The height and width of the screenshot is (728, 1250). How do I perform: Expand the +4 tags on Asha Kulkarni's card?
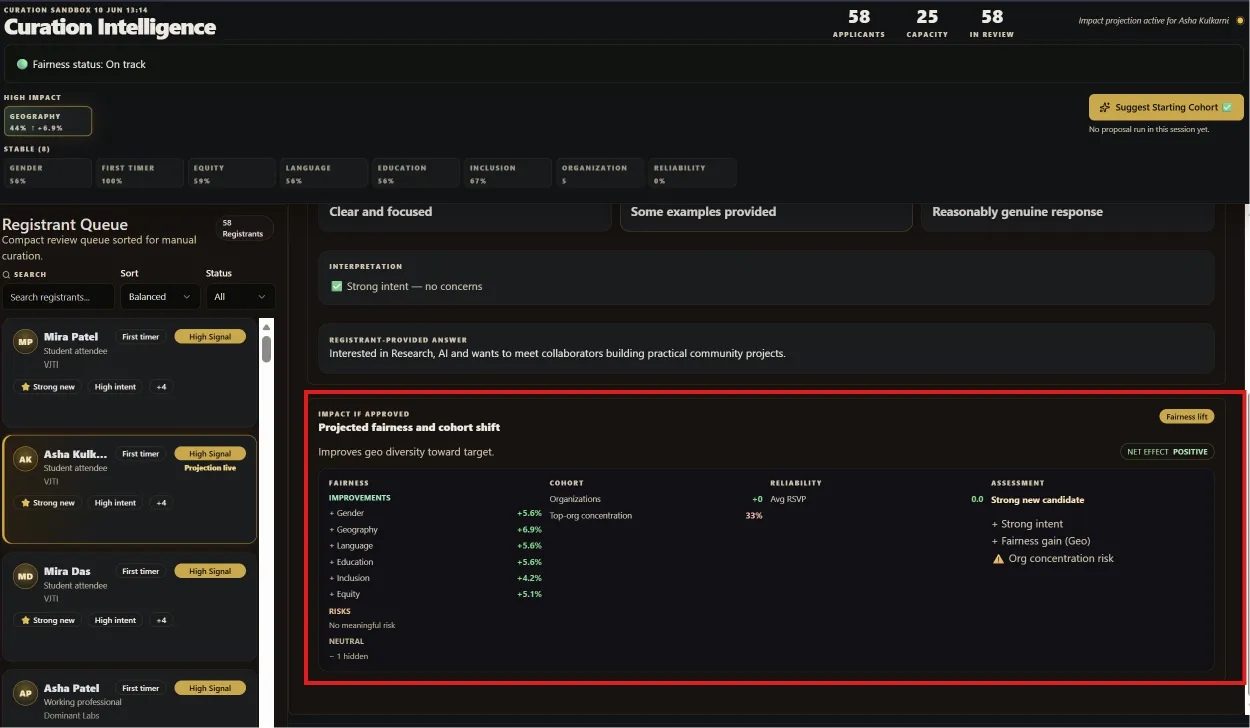coord(160,502)
